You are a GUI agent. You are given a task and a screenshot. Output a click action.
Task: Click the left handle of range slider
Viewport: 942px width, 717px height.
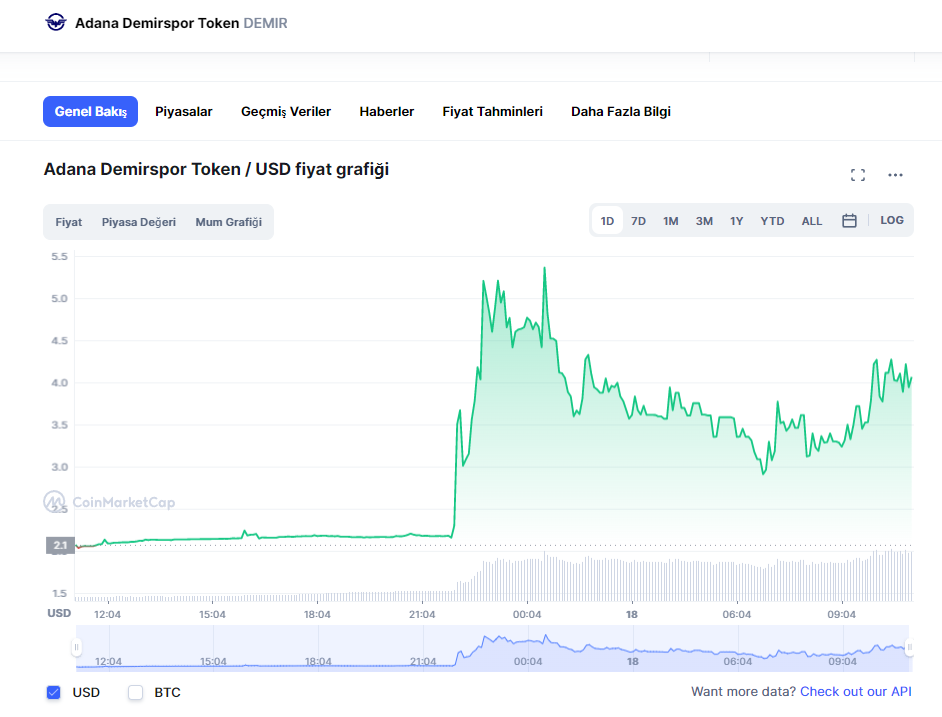tap(77, 648)
